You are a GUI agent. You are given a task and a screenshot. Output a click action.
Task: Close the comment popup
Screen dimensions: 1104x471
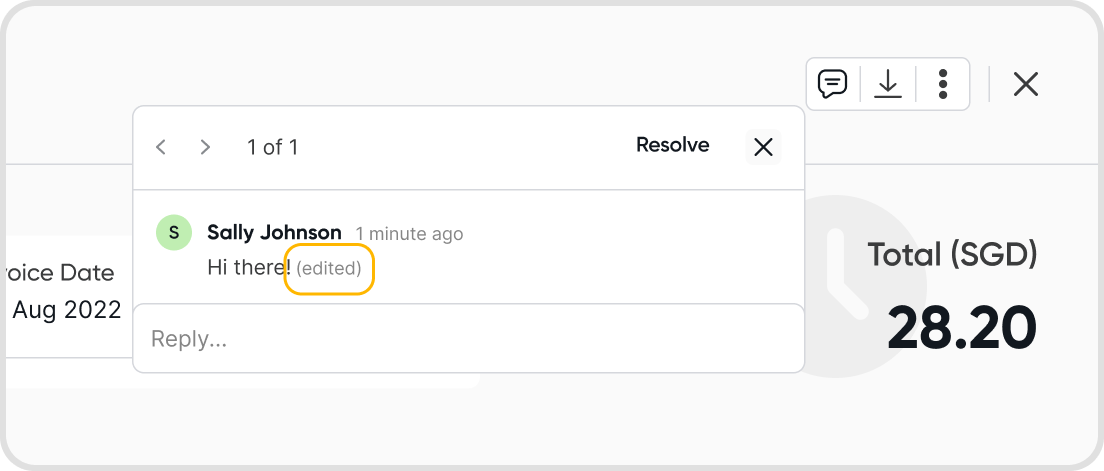click(x=763, y=147)
